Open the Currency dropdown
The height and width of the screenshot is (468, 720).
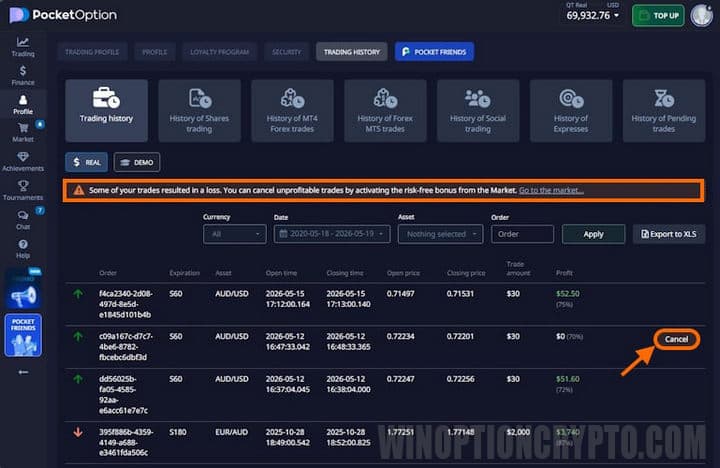tap(235, 234)
